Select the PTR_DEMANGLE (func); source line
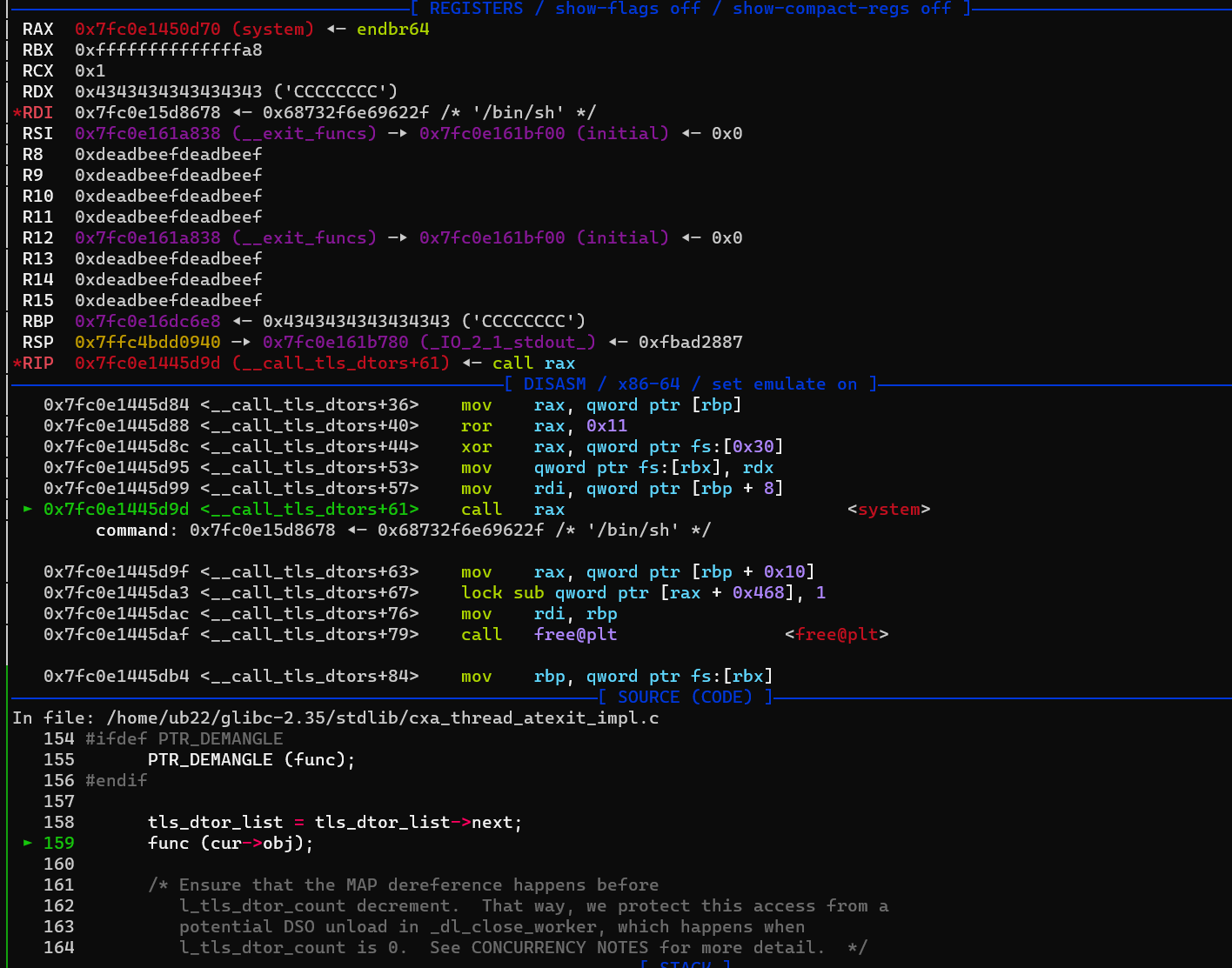Screen dimensions: 1232x968 click(x=251, y=759)
